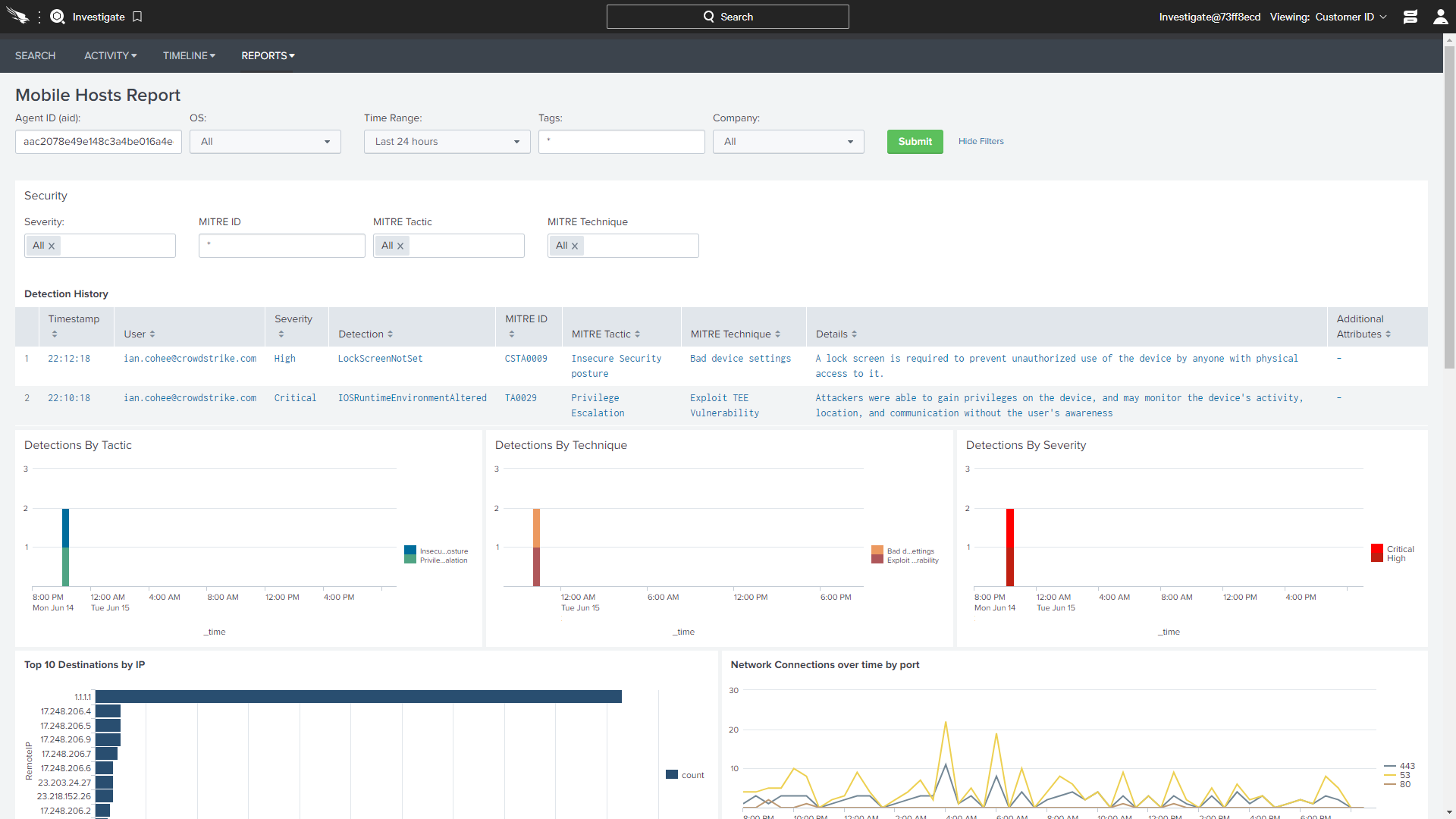
Task: Click the Exploit TEE Vulnerability technique link
Action: pos(725,406)
